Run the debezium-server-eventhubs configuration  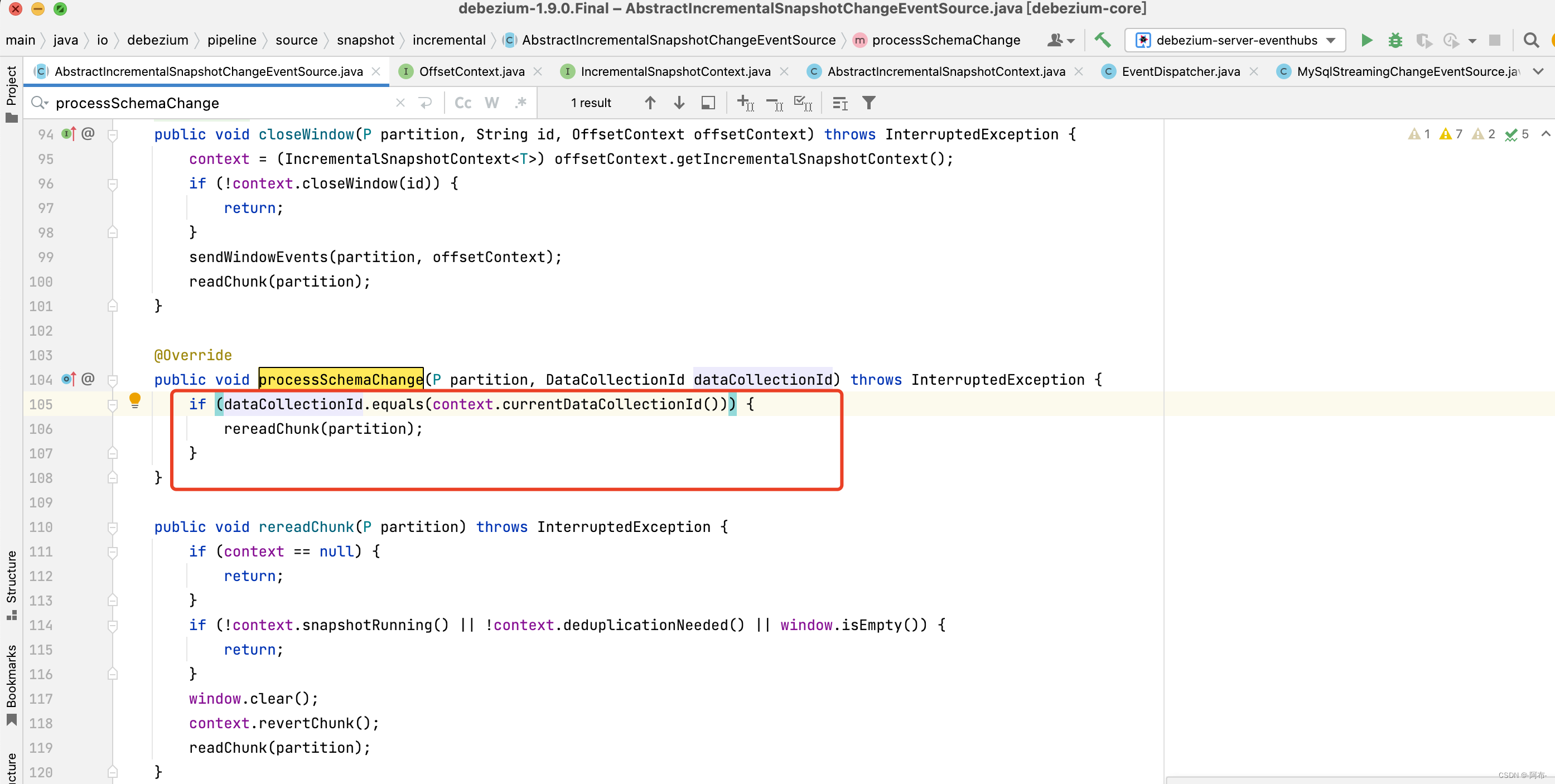pyautogui.click(x=1366, y=41)
